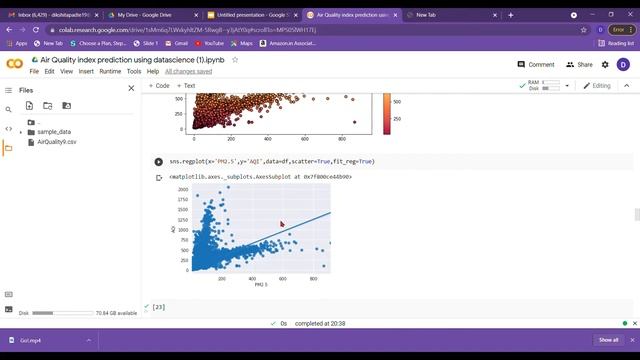
Task: Open Go.mp4 download options chevron
Action: pos(89,340)
